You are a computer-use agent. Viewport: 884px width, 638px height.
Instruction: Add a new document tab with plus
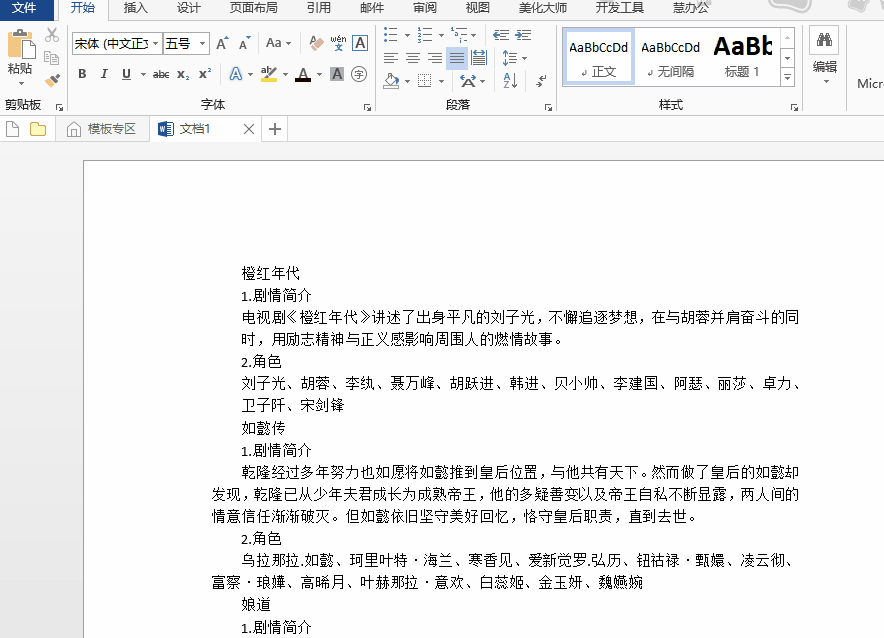click(x=275, y=129)
